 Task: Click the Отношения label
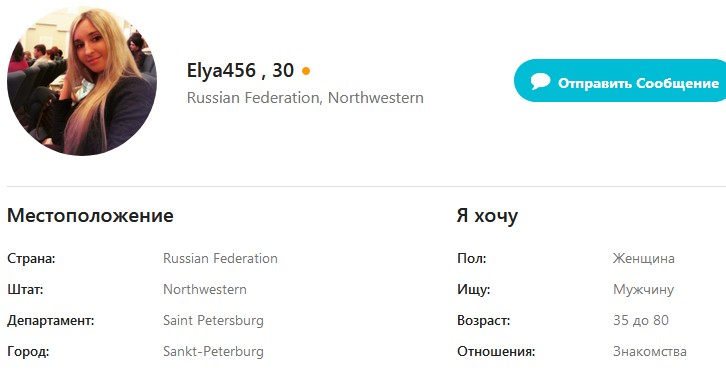click(x=496, y=351)
